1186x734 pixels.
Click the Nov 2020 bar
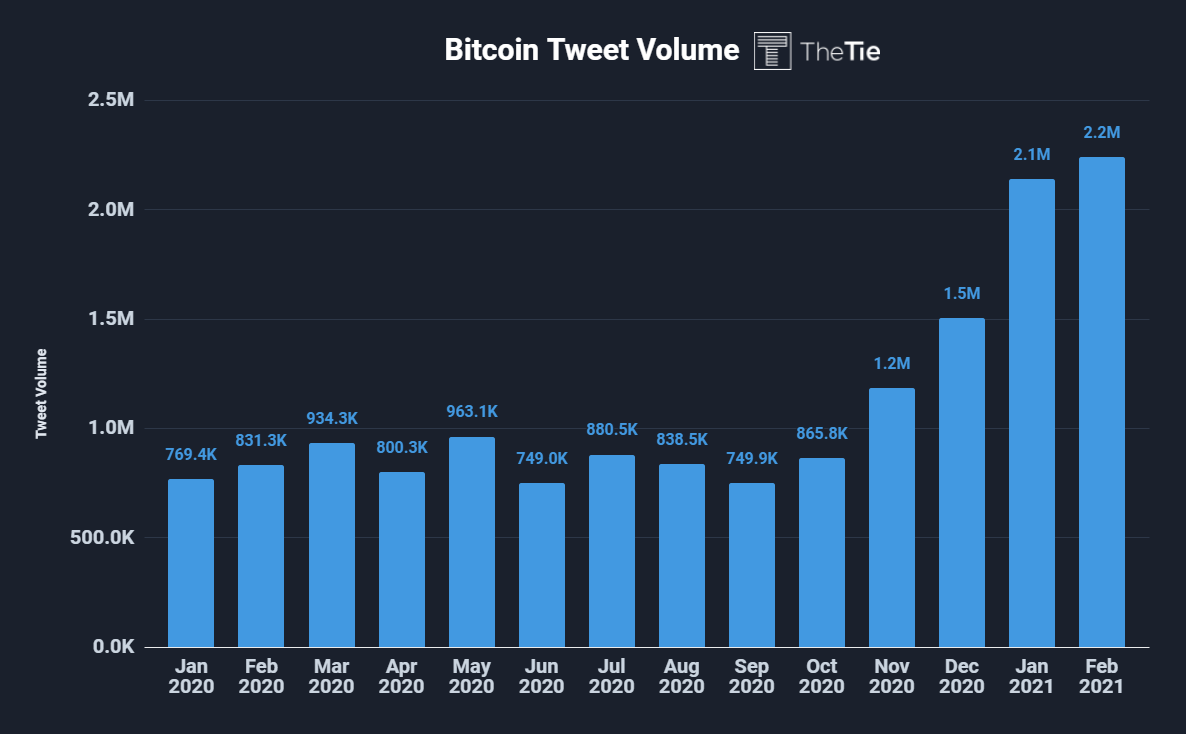pyautogui.click(x=892, y=518)
